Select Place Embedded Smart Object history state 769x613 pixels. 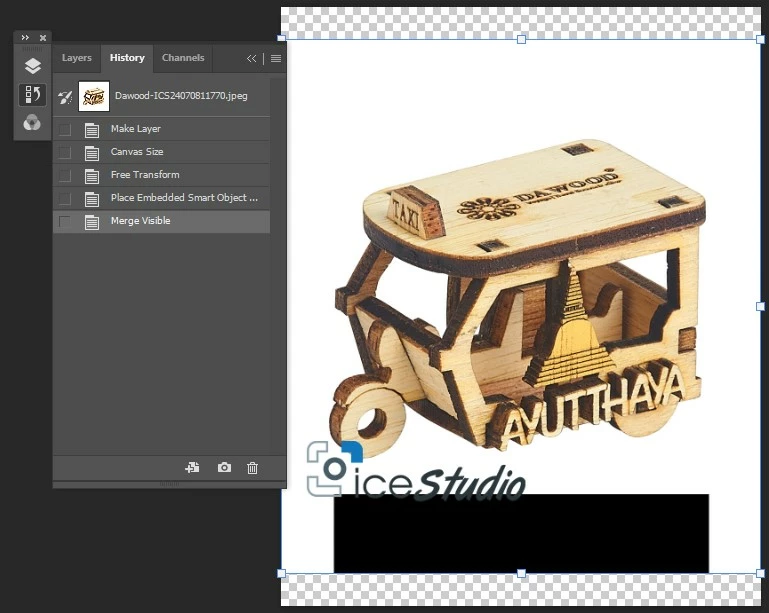(x=161, y=198)
